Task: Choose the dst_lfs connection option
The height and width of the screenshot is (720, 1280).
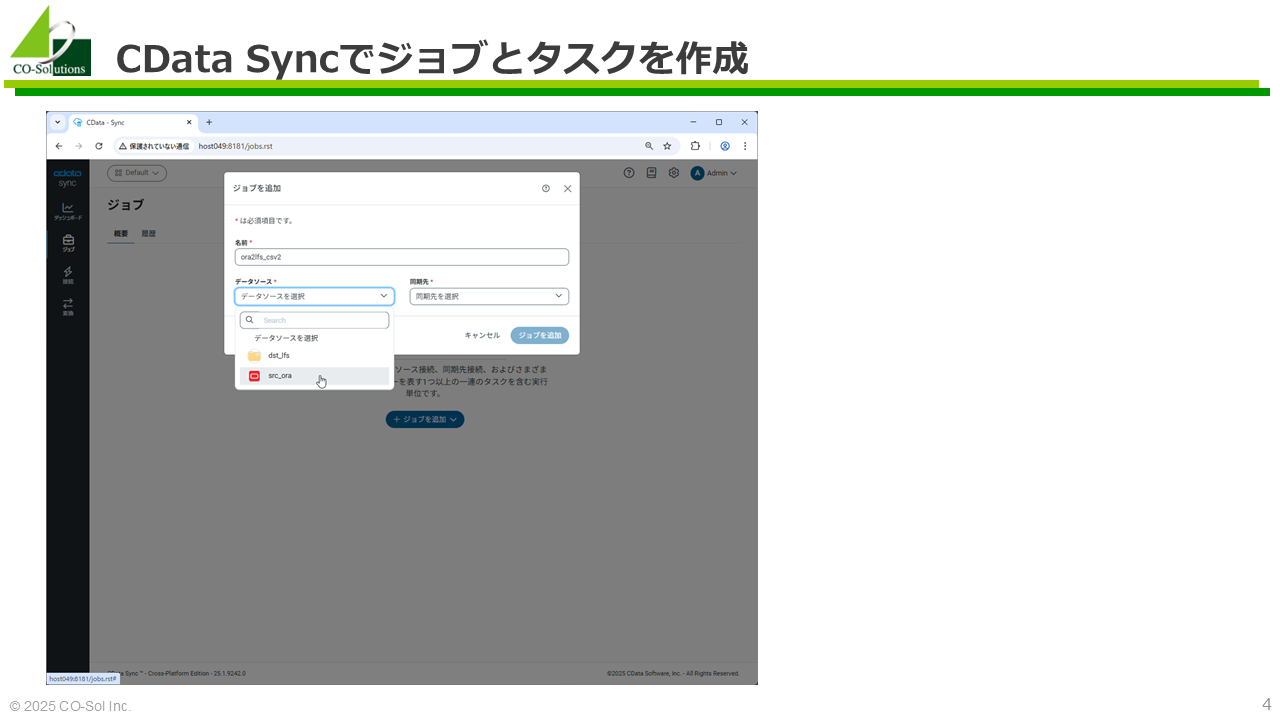Action: click(314, 355)
